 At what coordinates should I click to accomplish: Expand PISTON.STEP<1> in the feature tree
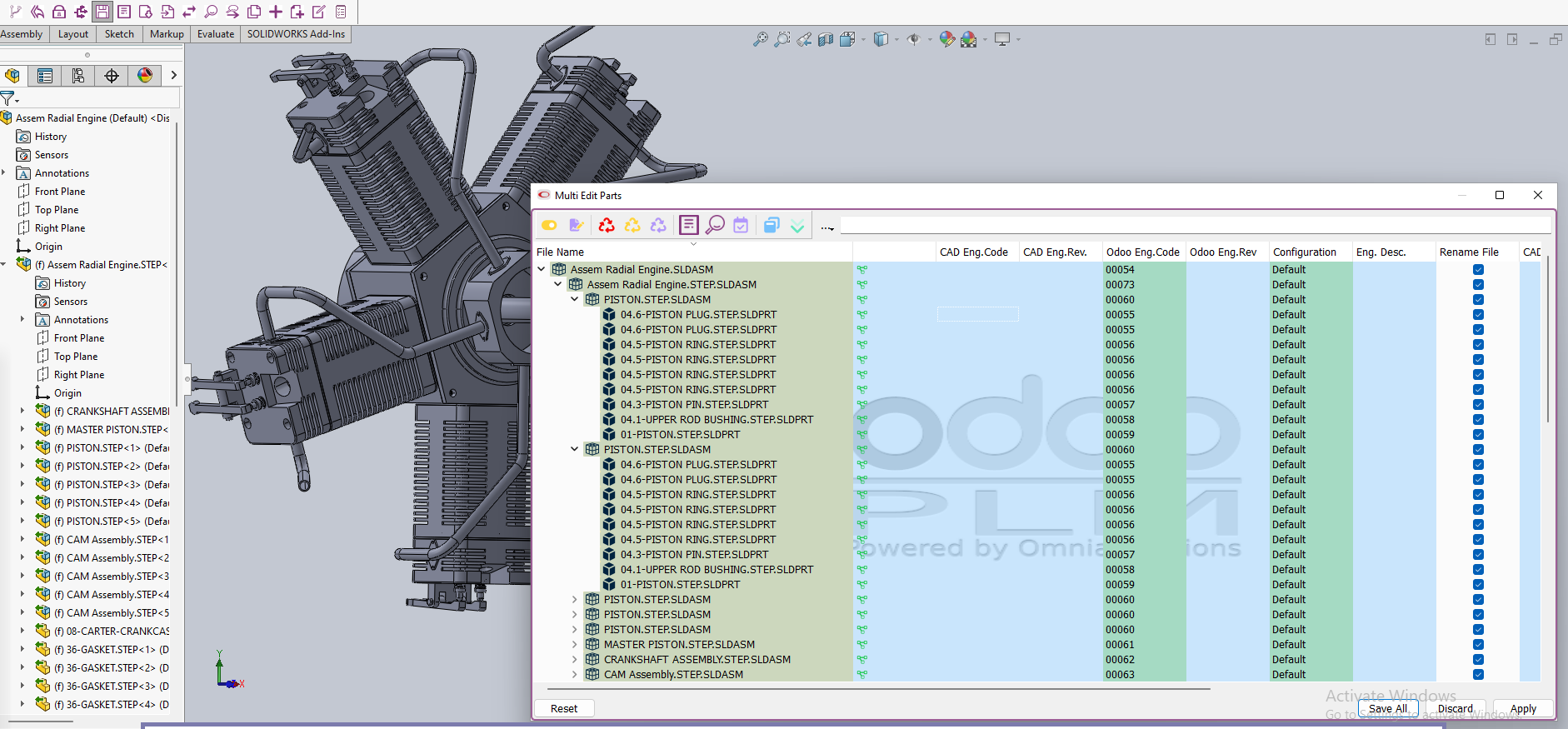(22, 447)
